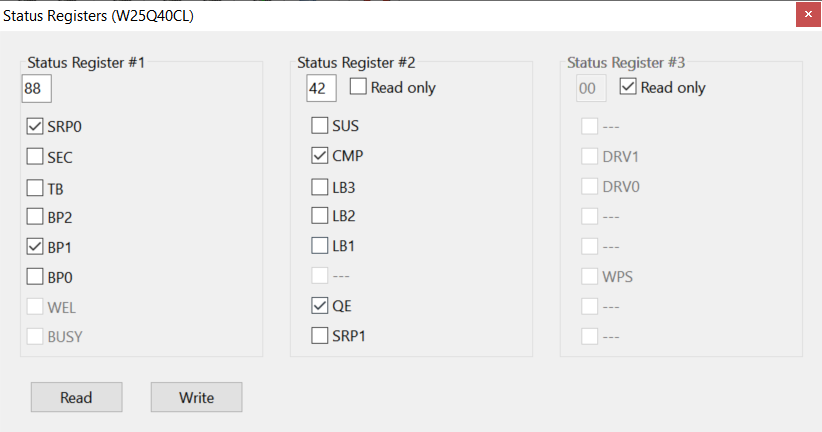Check the LB3 checkbox
822x432 pixels.
point(320,186)
